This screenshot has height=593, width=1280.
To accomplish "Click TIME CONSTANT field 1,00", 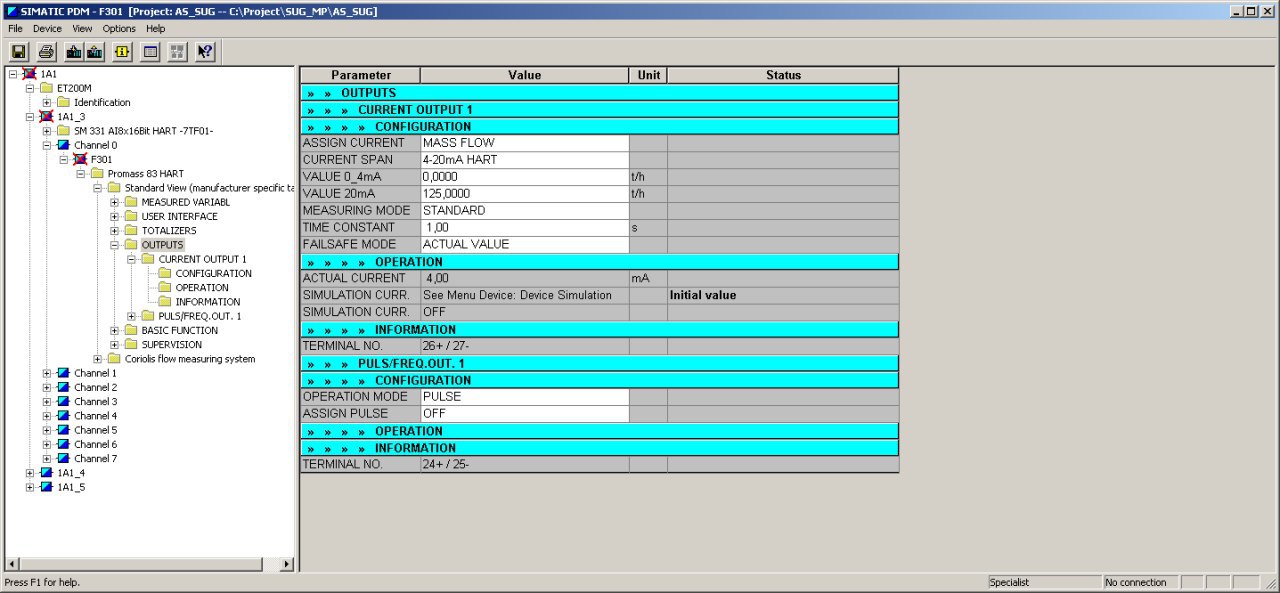I will [524, 228].
